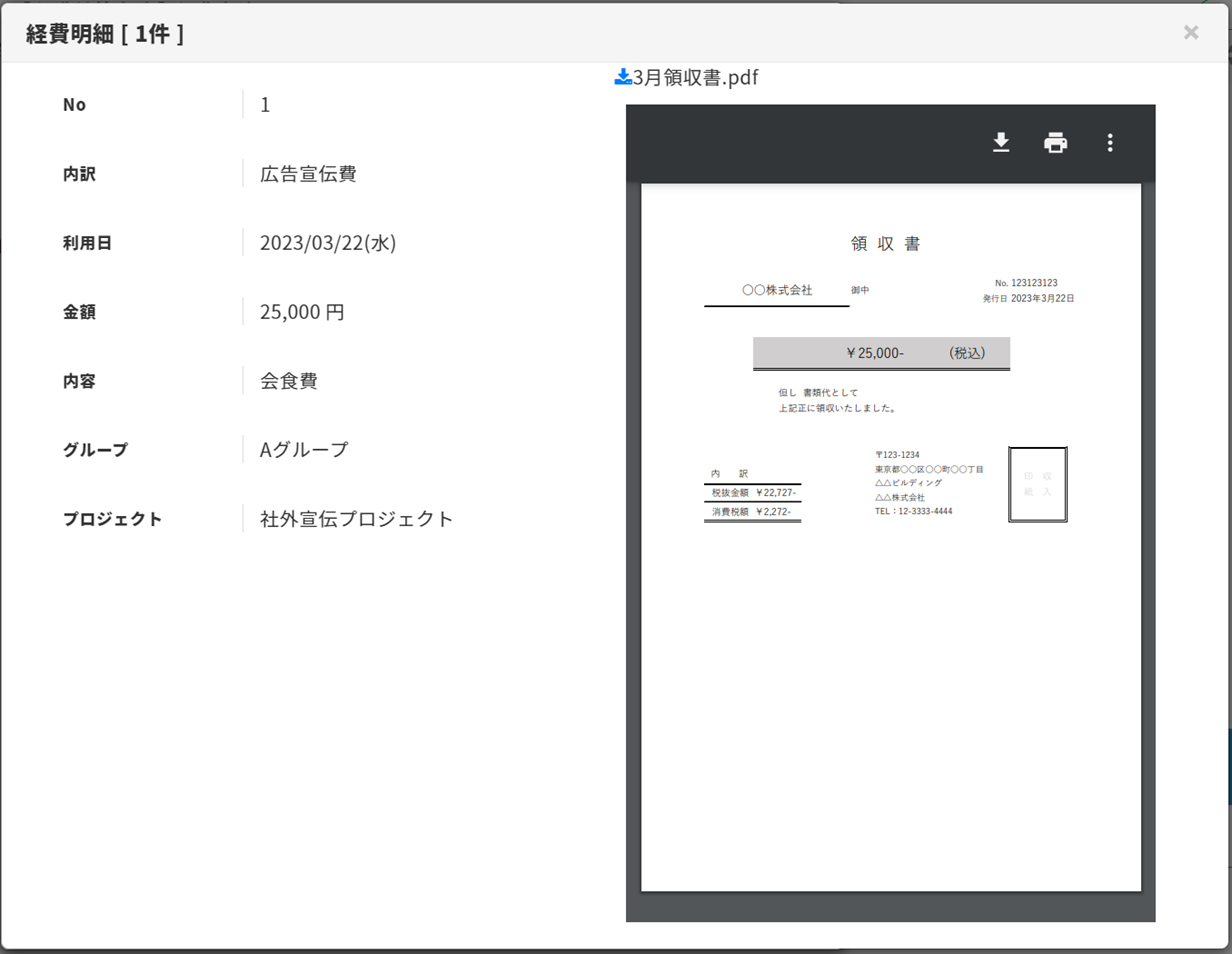Image resolution: width=1232 pixels, height=954 pixels.
Task: Click the 経費明細 [ 1件 ] dialog header
Action: [104, 33]
